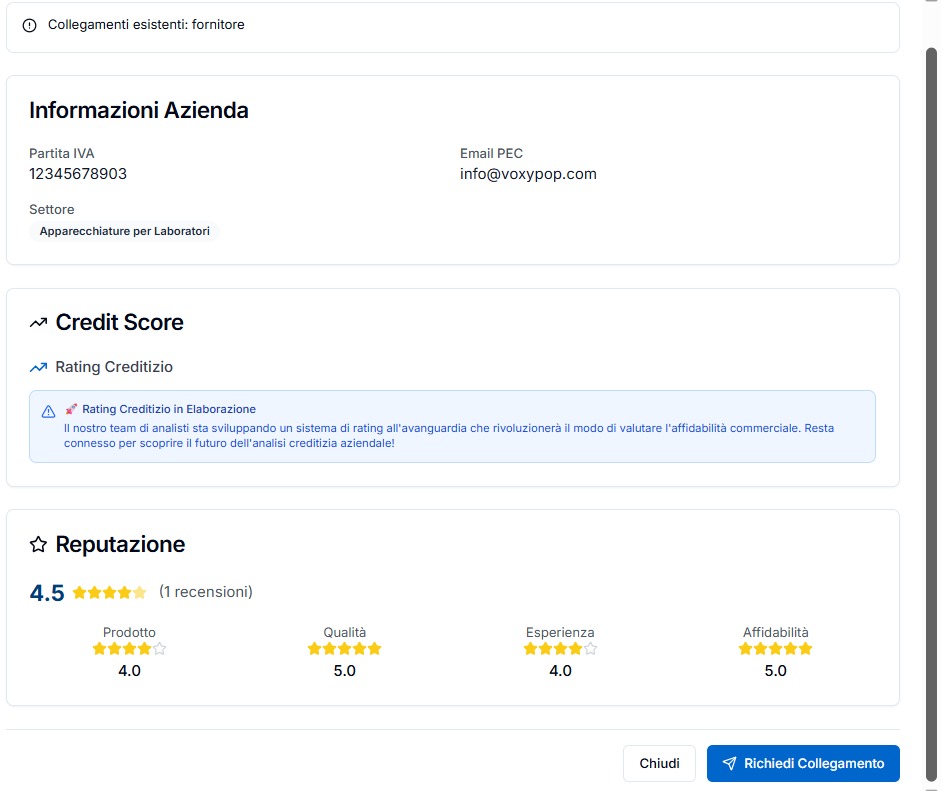The width and height of the screenshot is (941, 791).
Task: Click the warning triangle icon in rating notice
Action: tap(48, 411)
